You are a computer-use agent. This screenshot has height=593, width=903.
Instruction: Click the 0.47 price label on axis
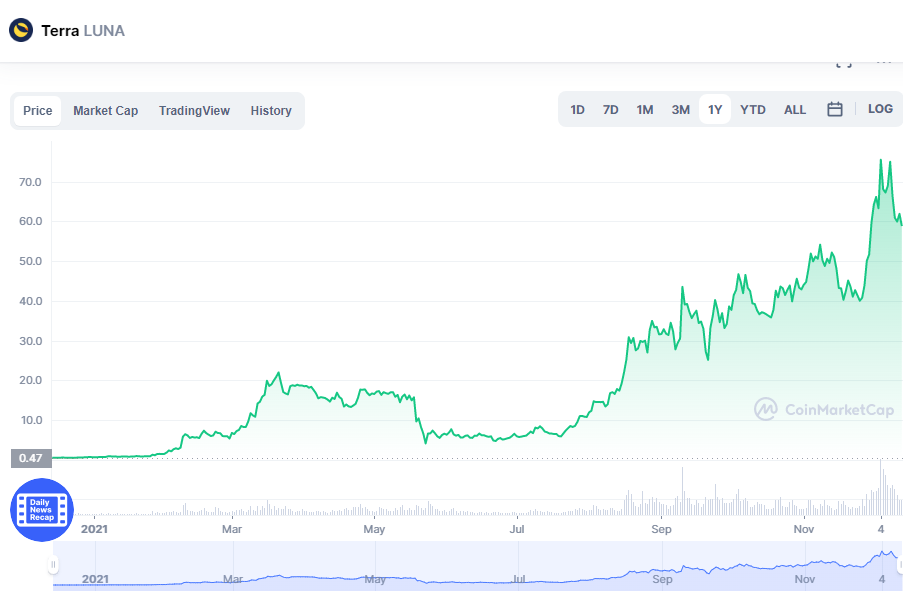30,459
